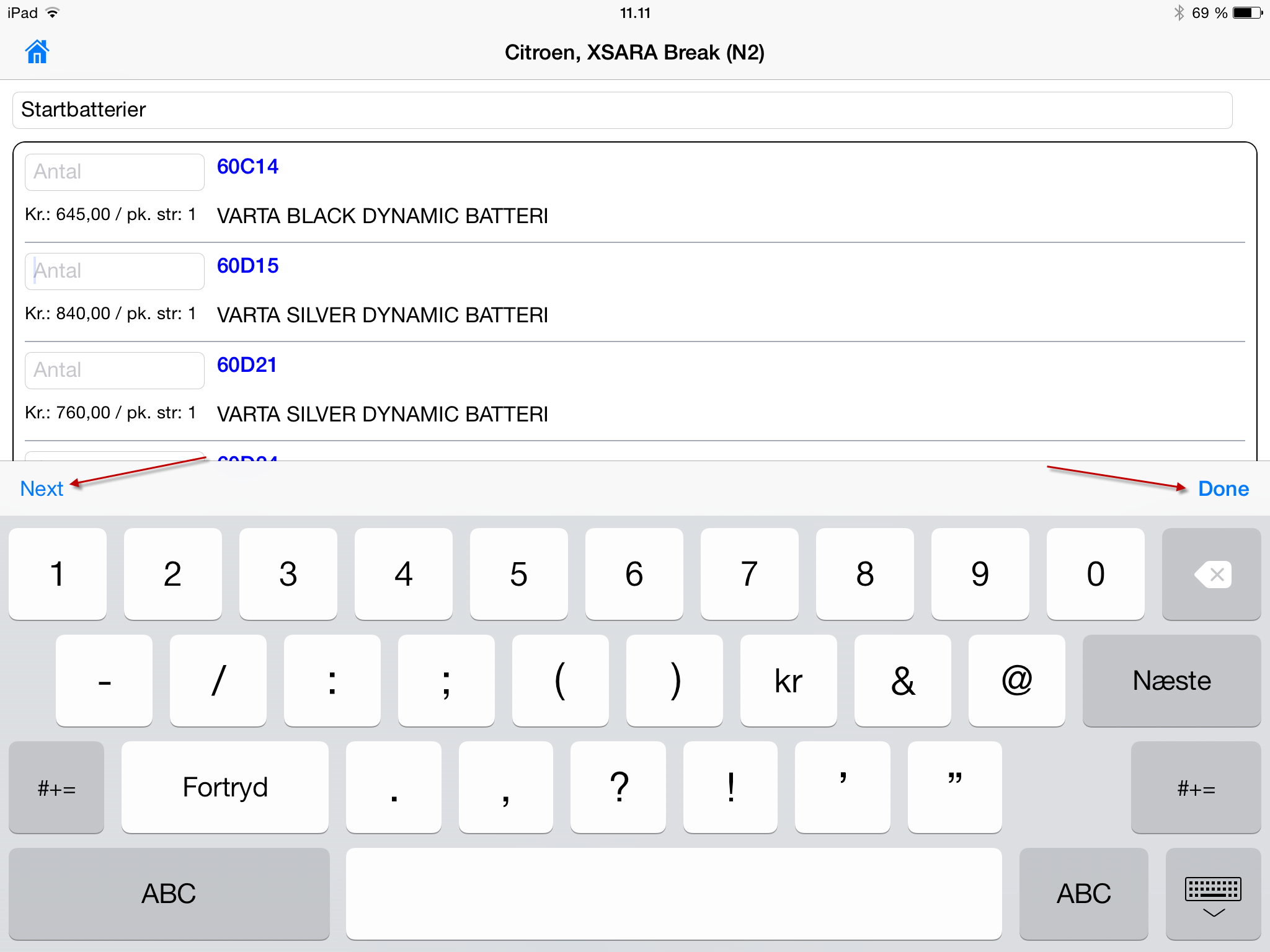Check the Bluetooth status icon

(1179, 12)
